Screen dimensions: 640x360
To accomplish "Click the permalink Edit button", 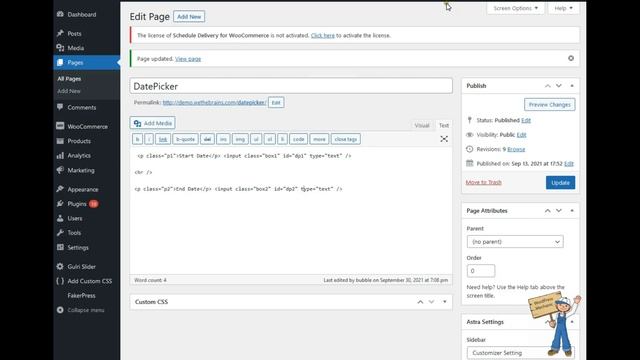I will (x=276, y=102).
